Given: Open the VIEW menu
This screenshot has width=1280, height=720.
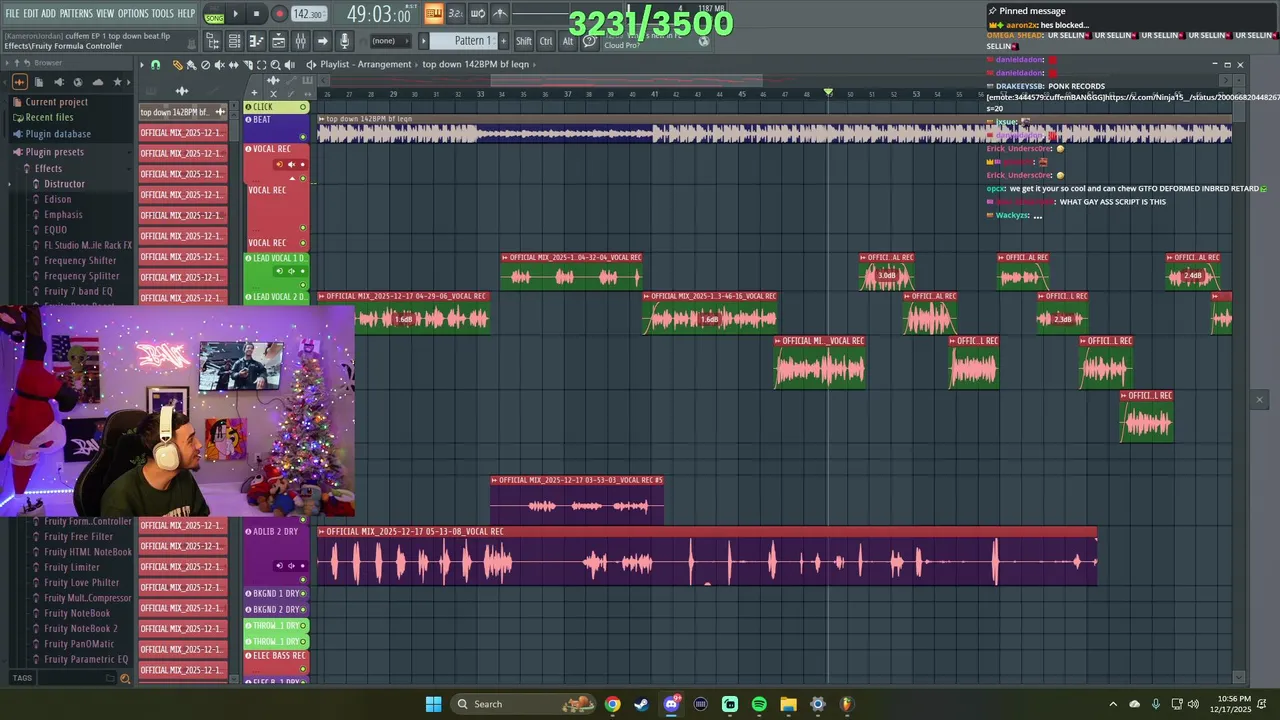Looking at the screenshot, I should click(105, 14).
